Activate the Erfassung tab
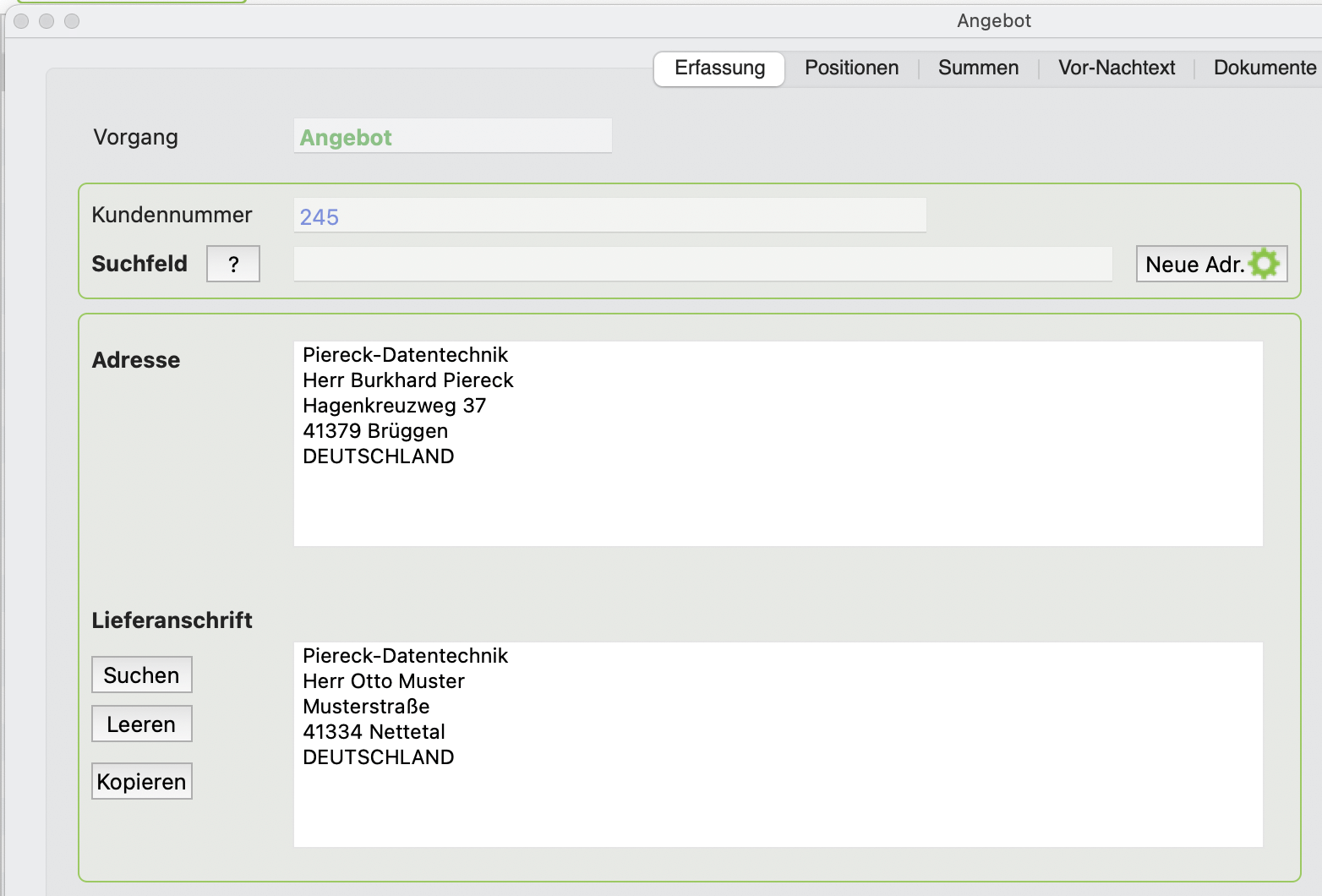 (719, 68)
